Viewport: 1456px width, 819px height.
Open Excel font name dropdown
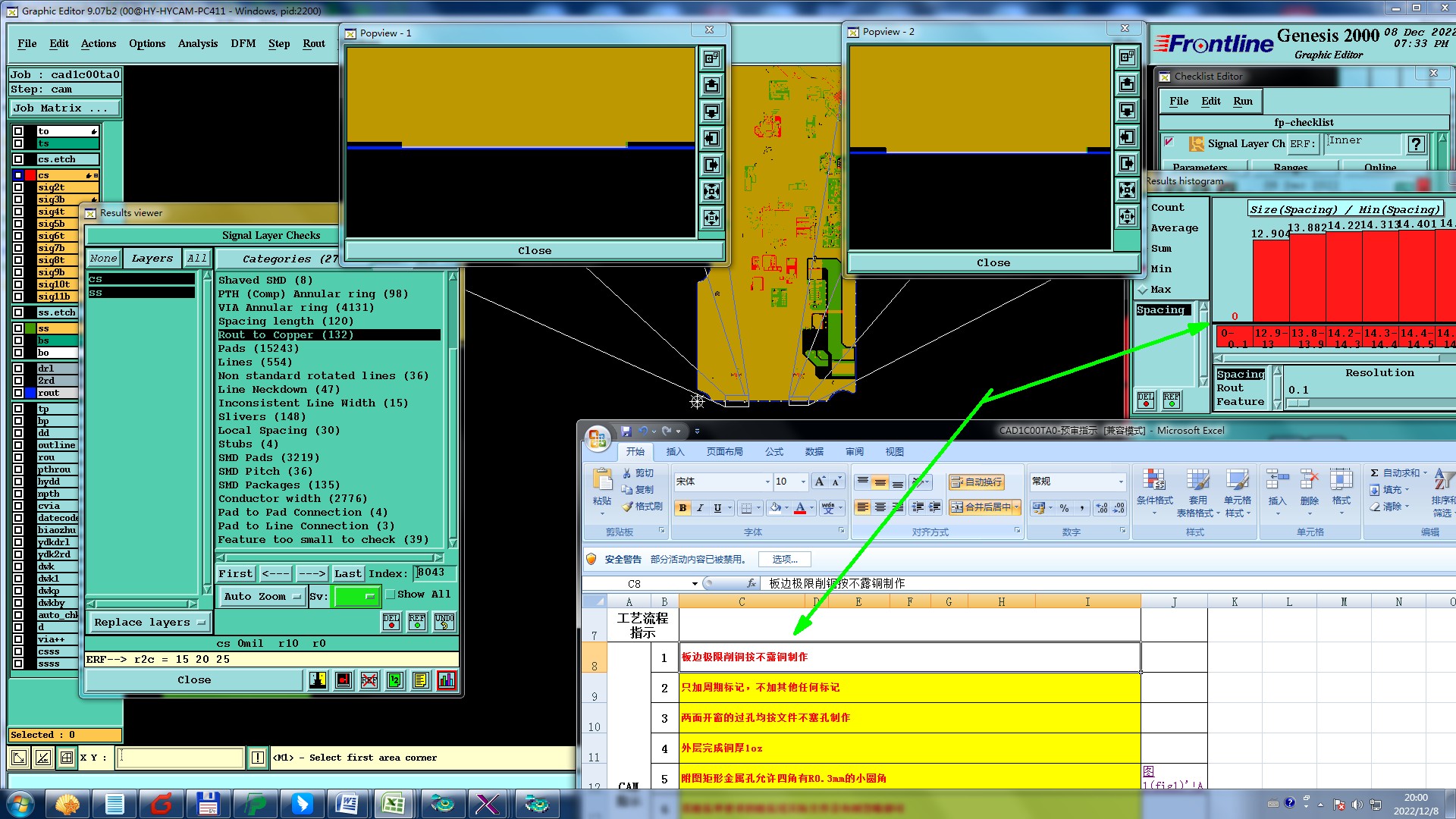tap(767, 482)
